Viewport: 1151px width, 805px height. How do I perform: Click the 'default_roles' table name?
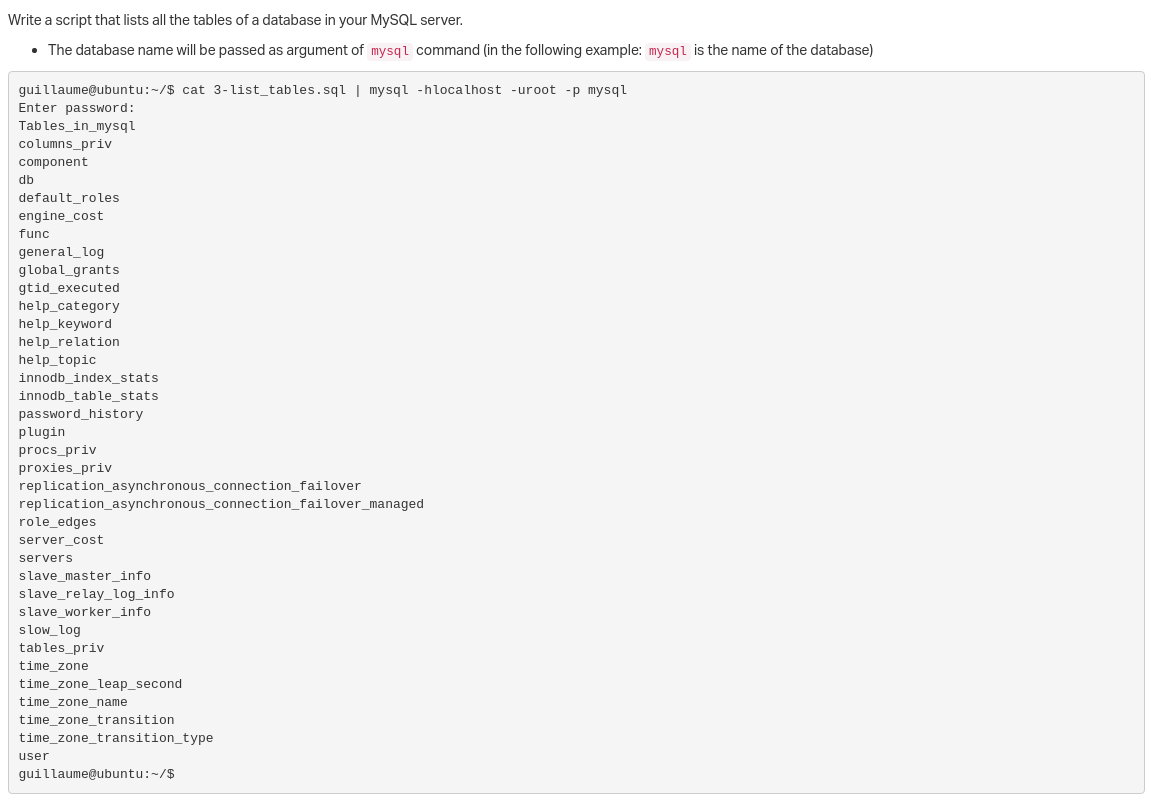[69, 198]
